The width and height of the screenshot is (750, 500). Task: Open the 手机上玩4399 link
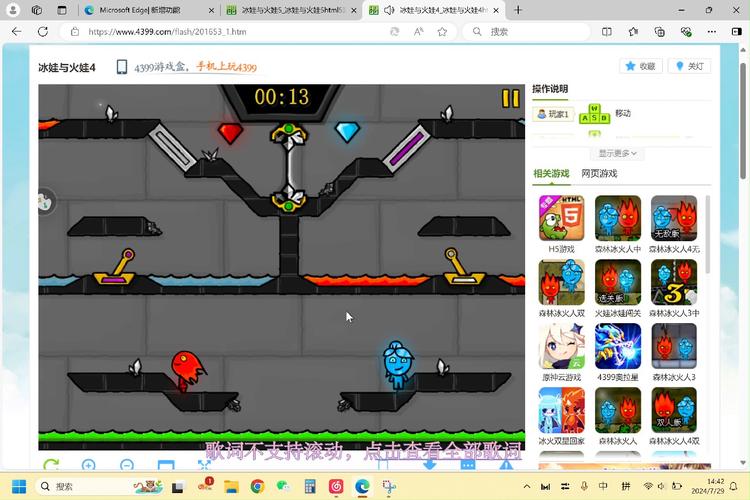(x=225, y=67)
